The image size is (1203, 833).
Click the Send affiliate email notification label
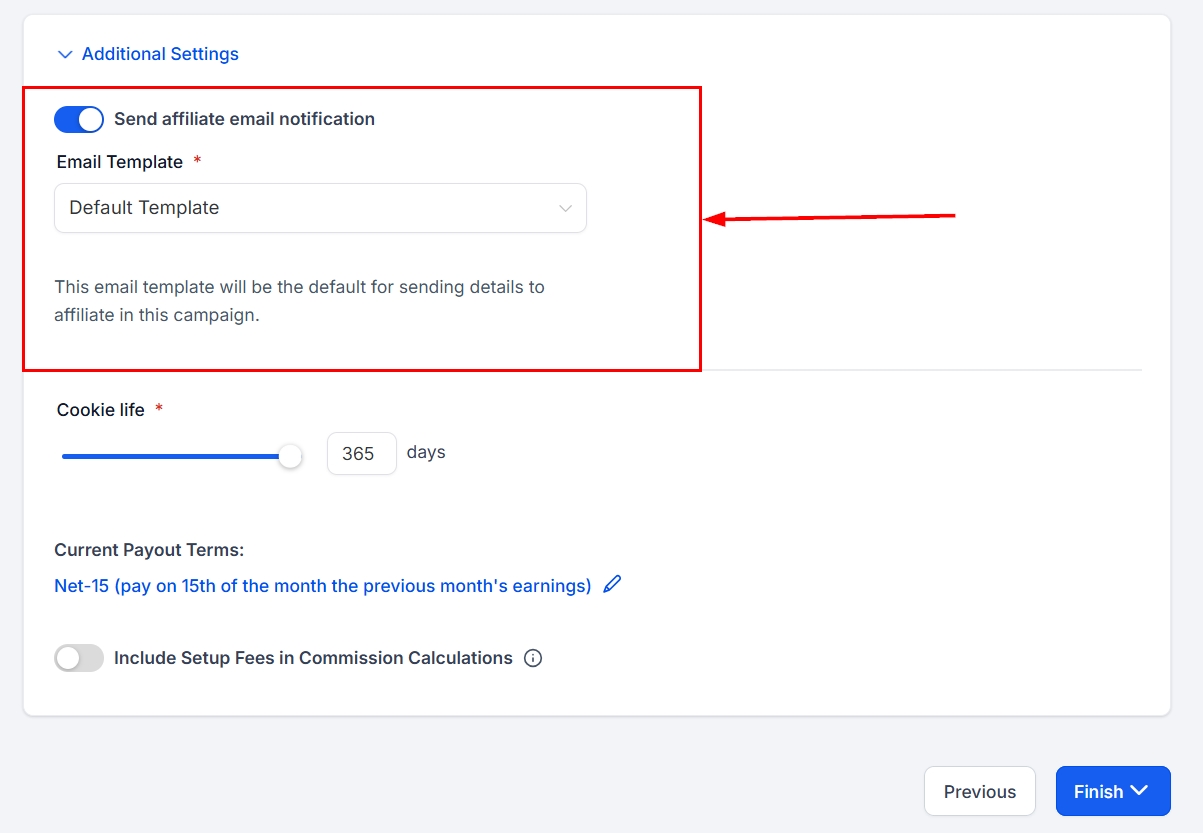(x=244, y=119)
